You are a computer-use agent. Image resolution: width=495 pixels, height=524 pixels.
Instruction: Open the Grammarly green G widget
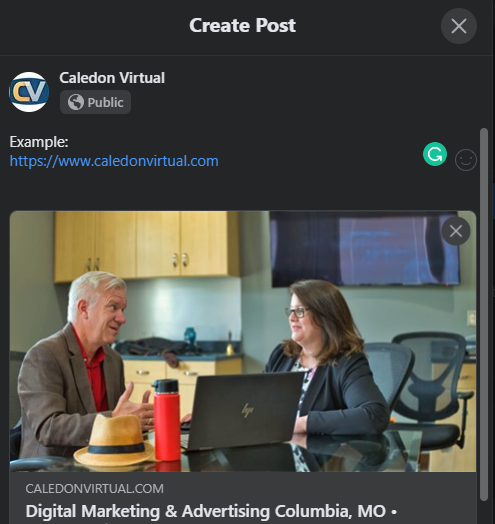(435, 154)
